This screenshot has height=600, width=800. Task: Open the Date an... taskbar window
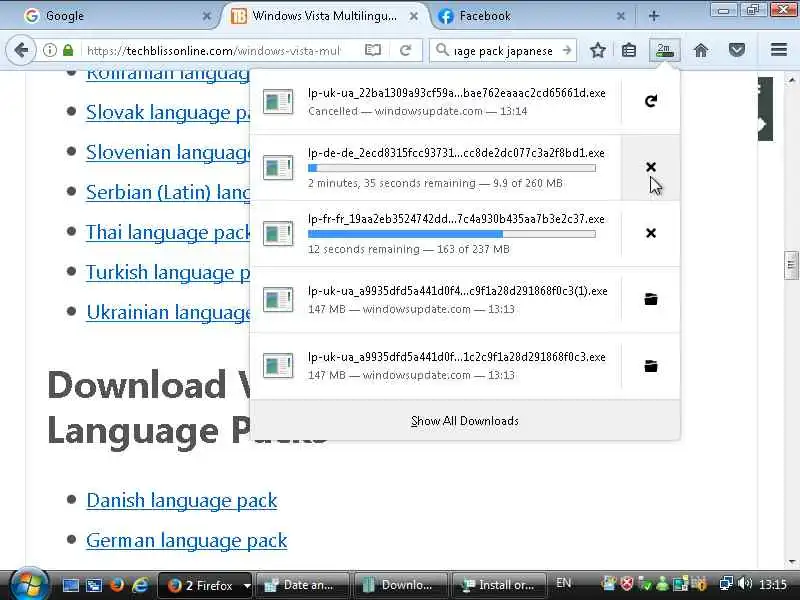pyautogui.click(x=303, y=585)
